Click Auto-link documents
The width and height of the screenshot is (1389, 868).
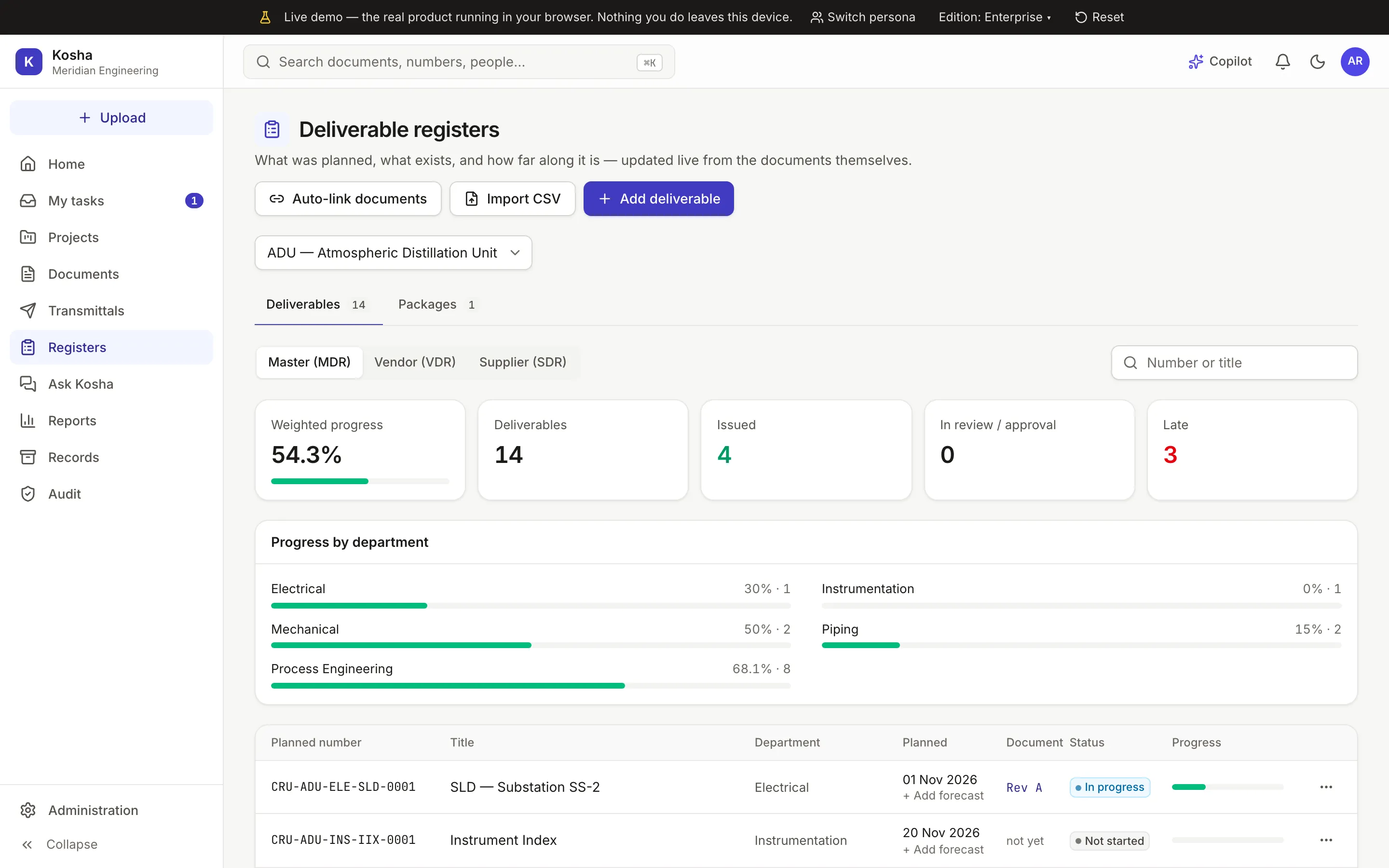tap(348, 199)
